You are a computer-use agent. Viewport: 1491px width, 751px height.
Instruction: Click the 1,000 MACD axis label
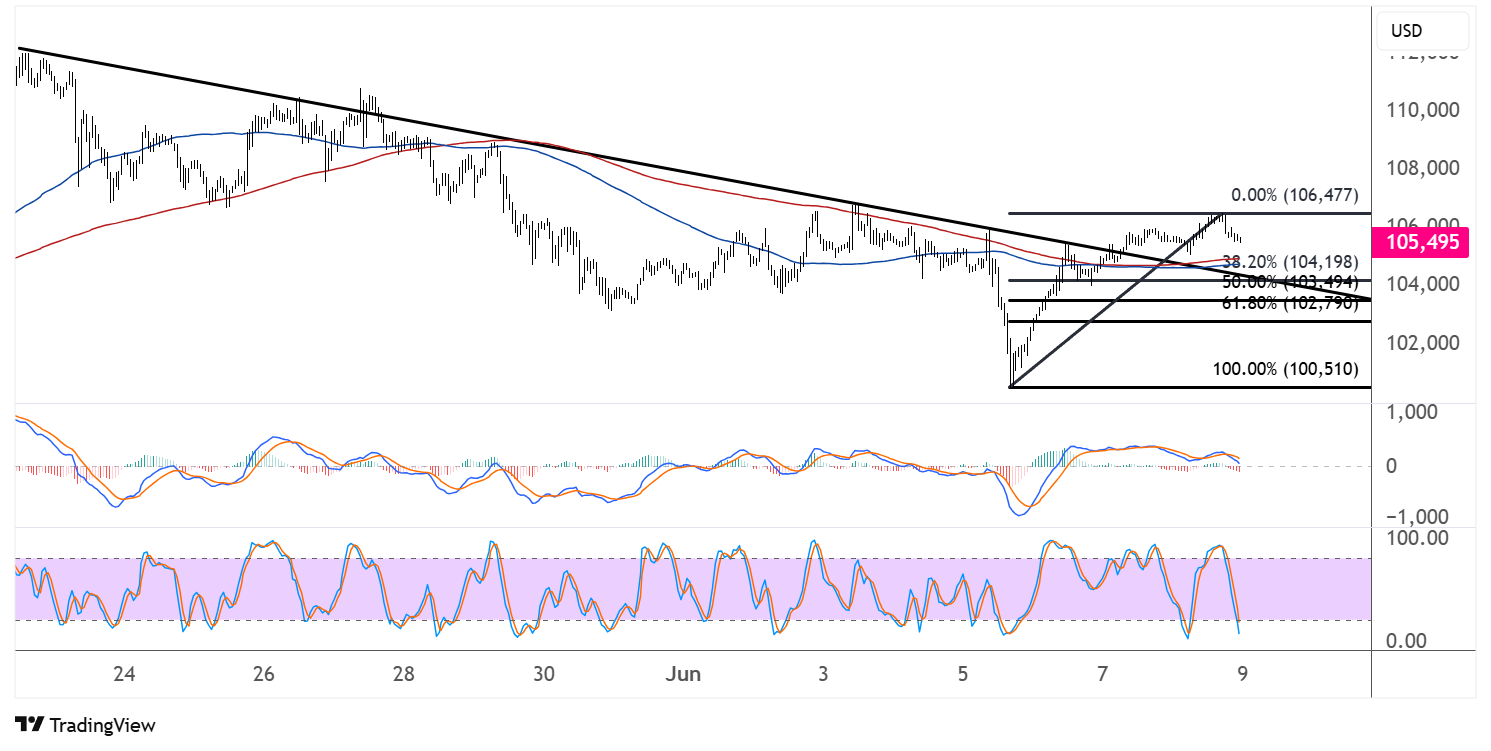1411,412
